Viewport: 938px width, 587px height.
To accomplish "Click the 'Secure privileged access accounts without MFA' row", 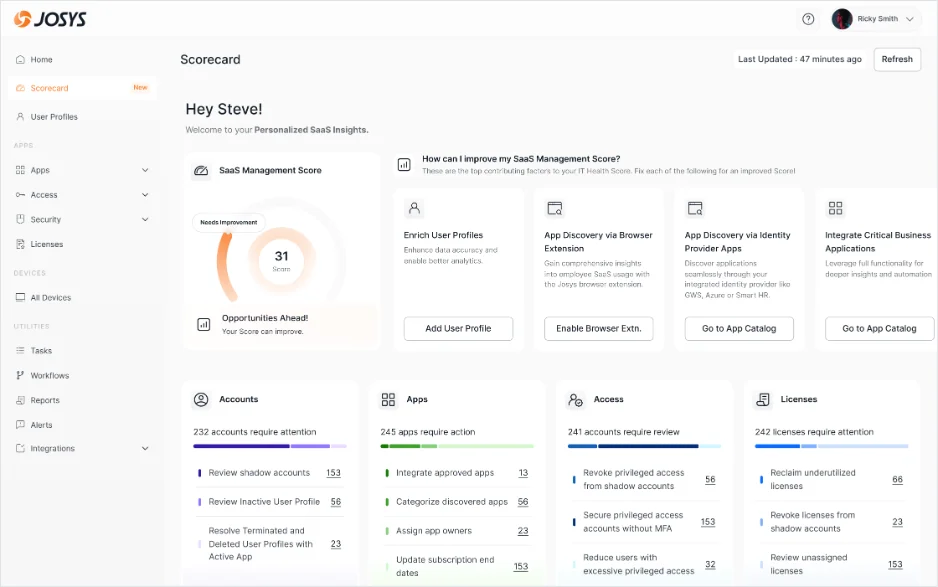I will tap(644, 522).
